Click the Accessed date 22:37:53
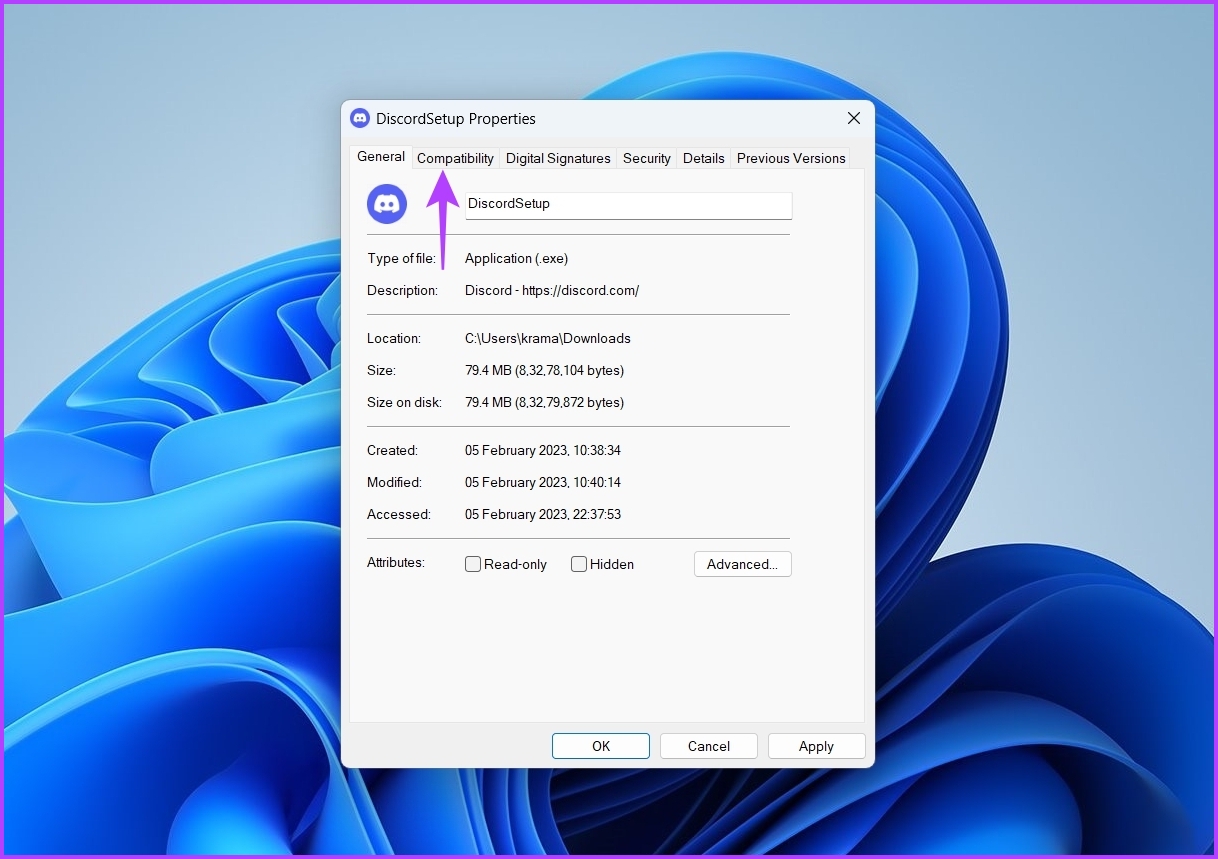This screenshot has width=1218, height=859. [x=543, y=514]
